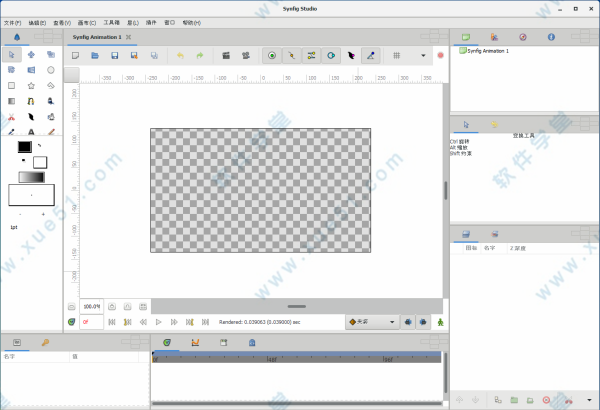Image resolution: width=600 pixels, height=410 pixels.
Task: Open the 编辑(E) menu
Action: pyautogui.click(x=37, y=23)
